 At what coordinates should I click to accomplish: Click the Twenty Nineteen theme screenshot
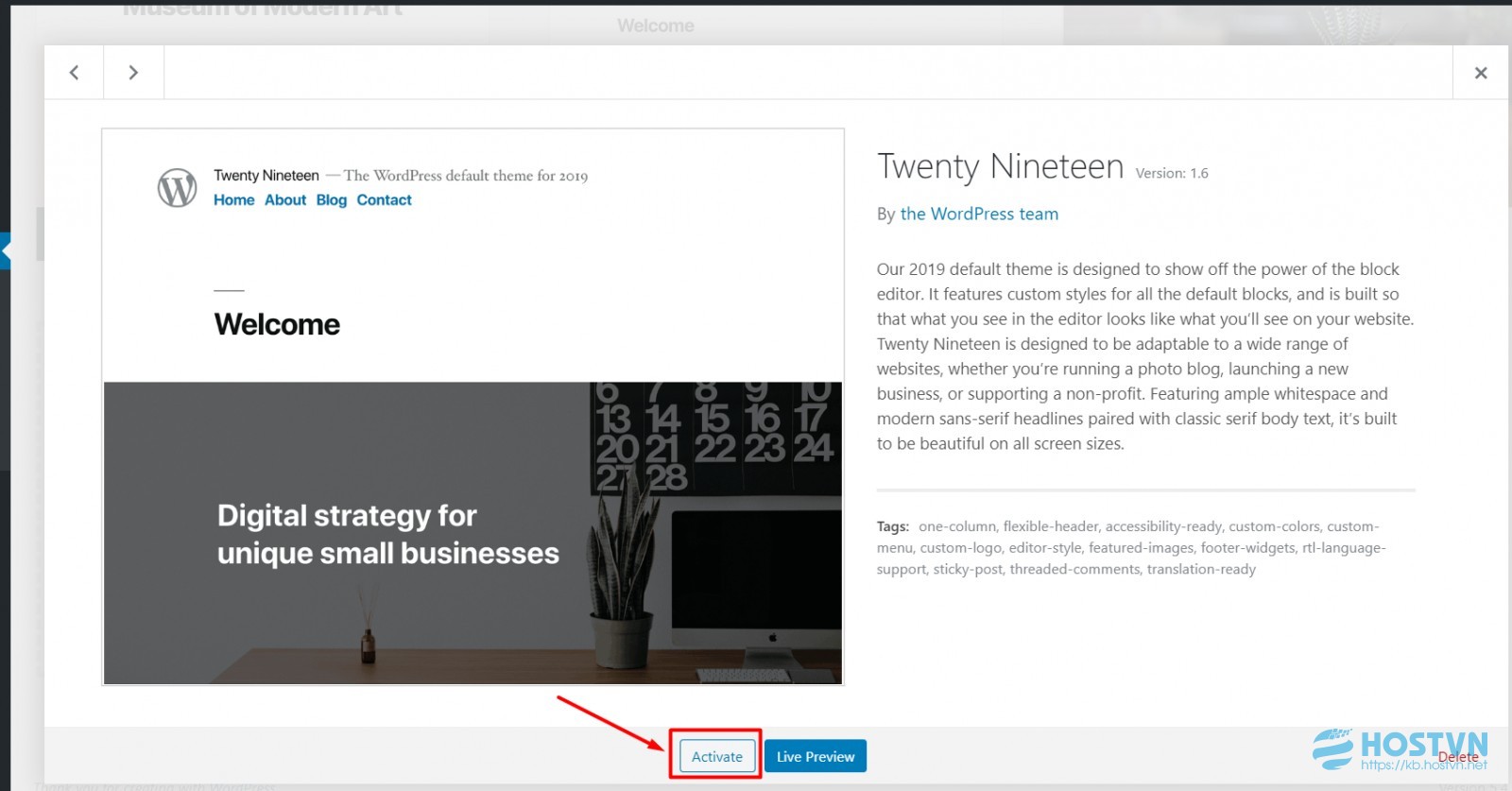[x=472, y=406]
